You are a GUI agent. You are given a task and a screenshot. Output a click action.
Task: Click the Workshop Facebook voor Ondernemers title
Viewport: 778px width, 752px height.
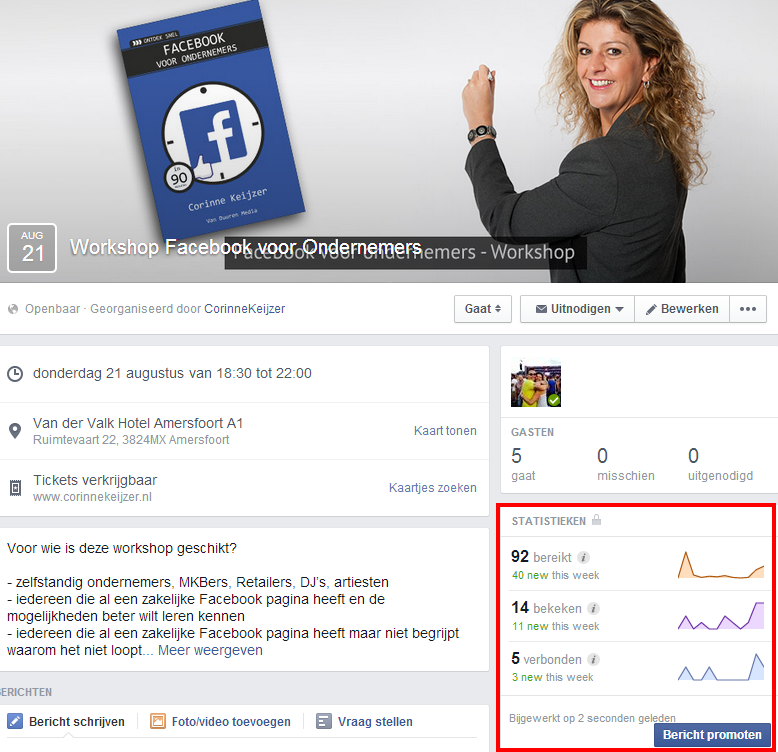(246, 247)
